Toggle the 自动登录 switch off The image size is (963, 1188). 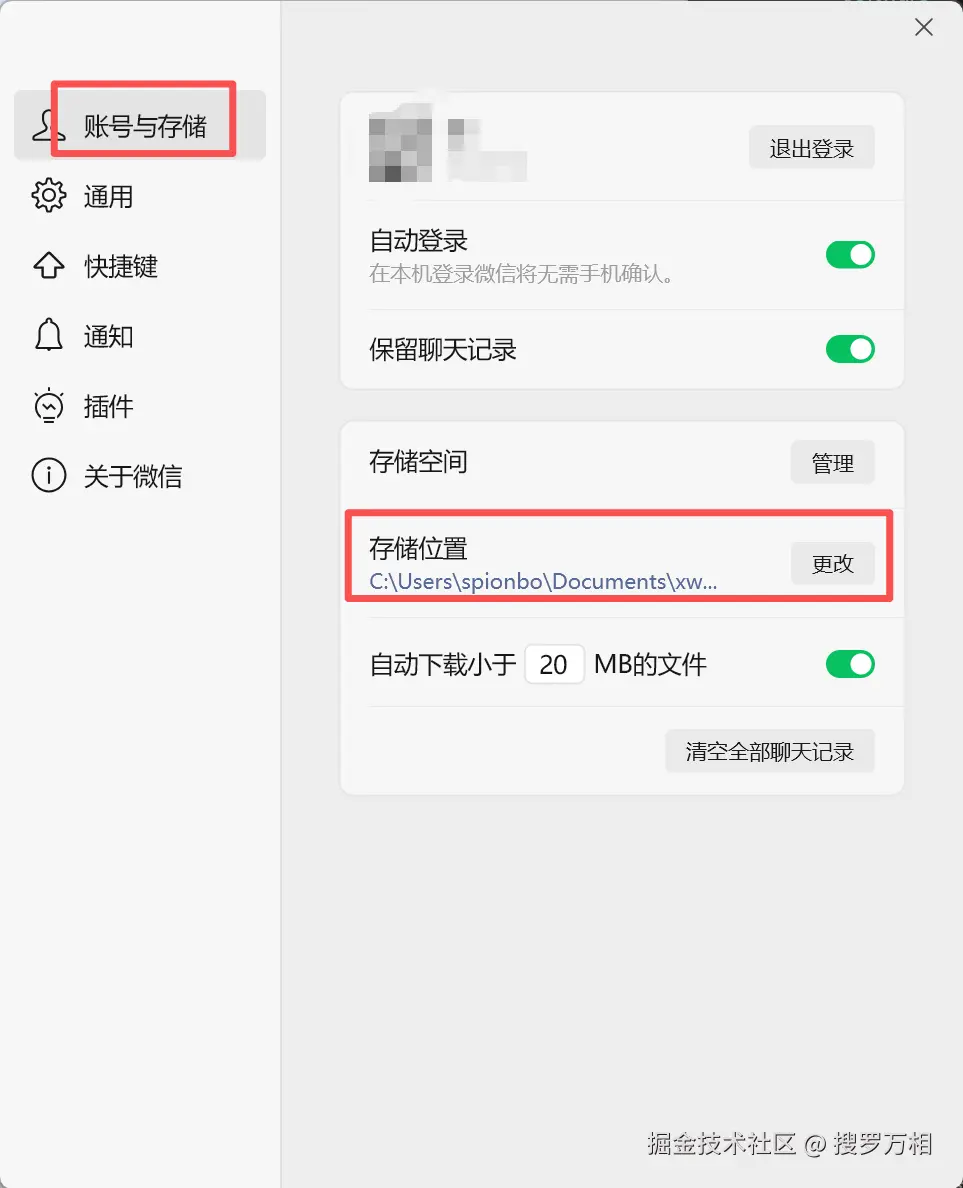[850, 255]
